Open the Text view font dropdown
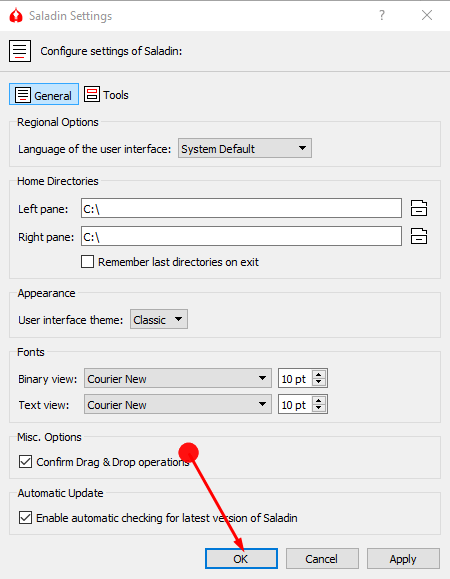This screenshot has height=579, width=450. pyautogui.click(x=178, y=405)
